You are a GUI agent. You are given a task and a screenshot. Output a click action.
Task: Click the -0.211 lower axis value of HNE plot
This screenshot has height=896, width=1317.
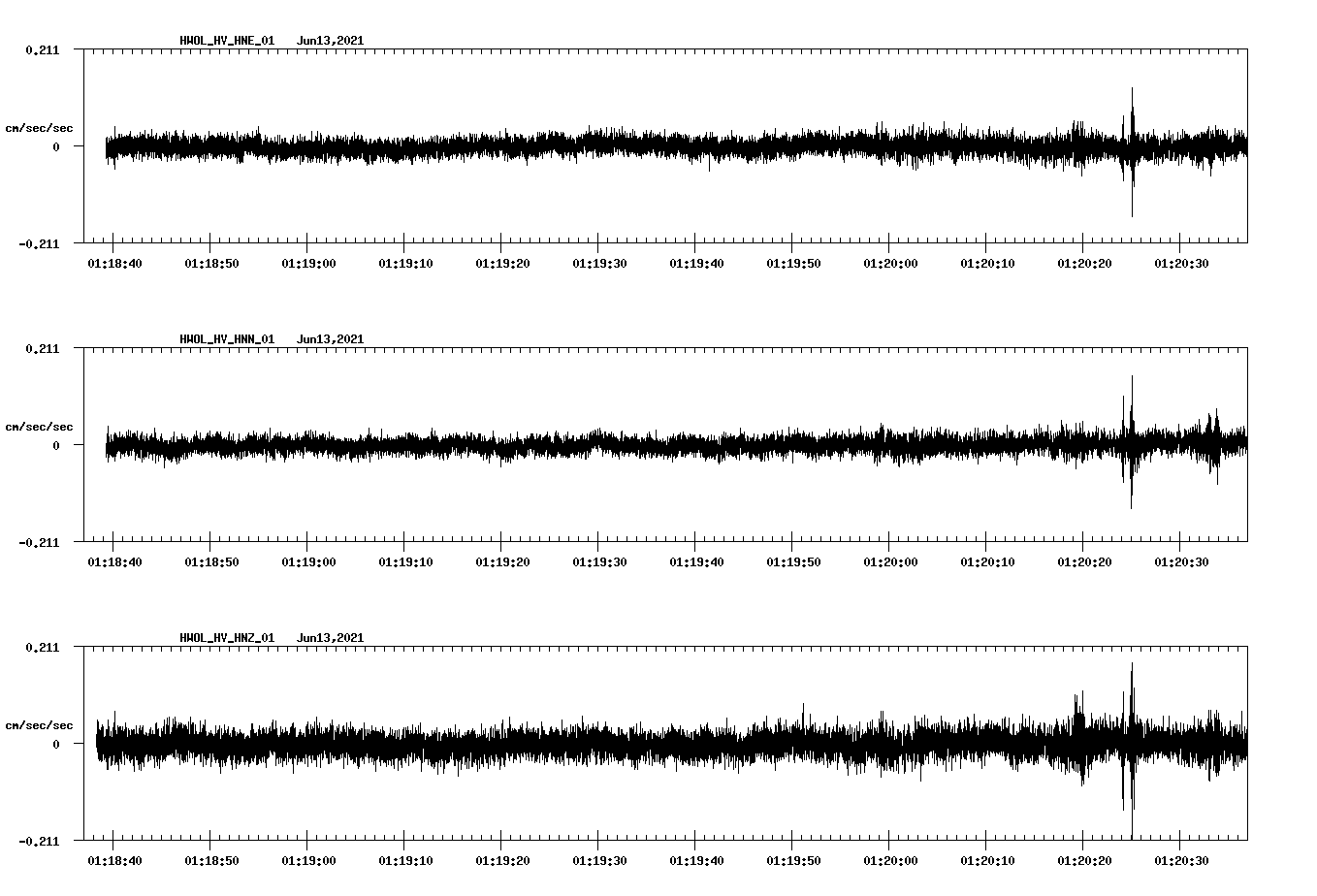click(39, 244)
